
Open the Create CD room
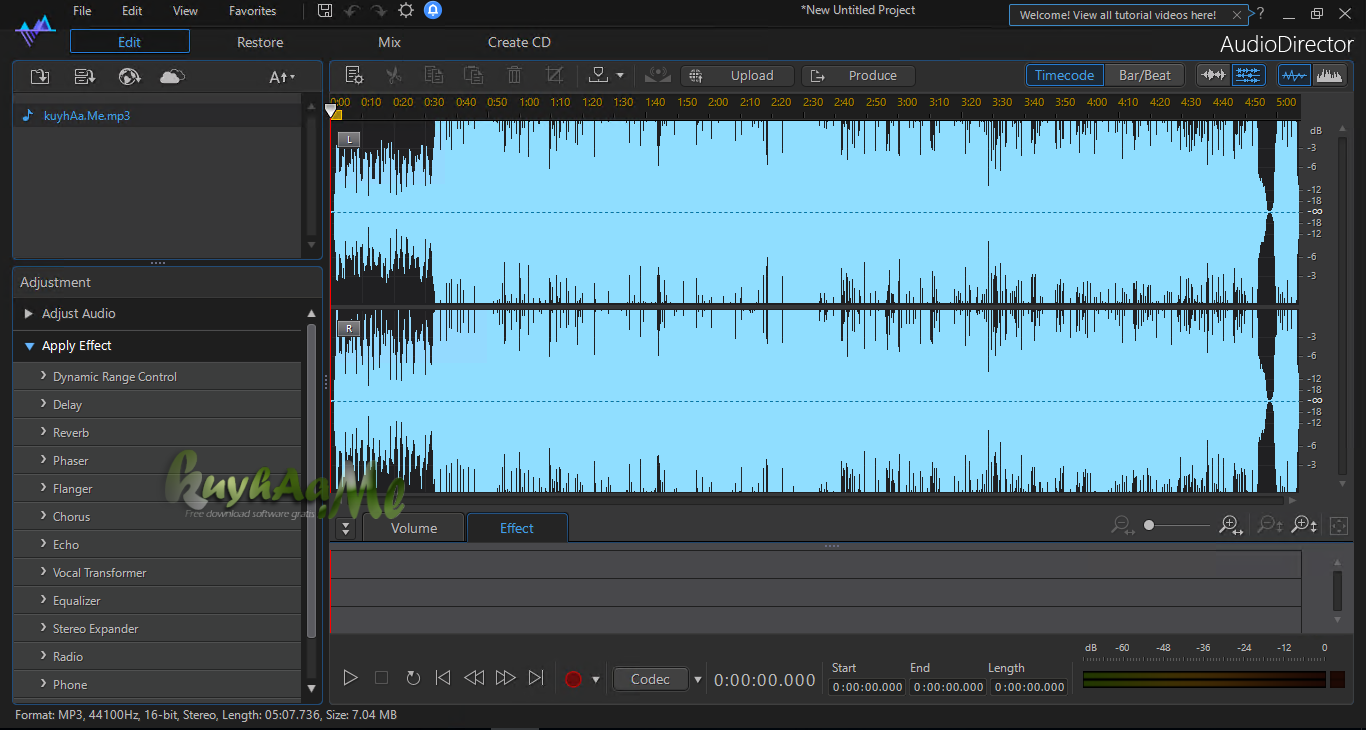(x=519, y=42)
